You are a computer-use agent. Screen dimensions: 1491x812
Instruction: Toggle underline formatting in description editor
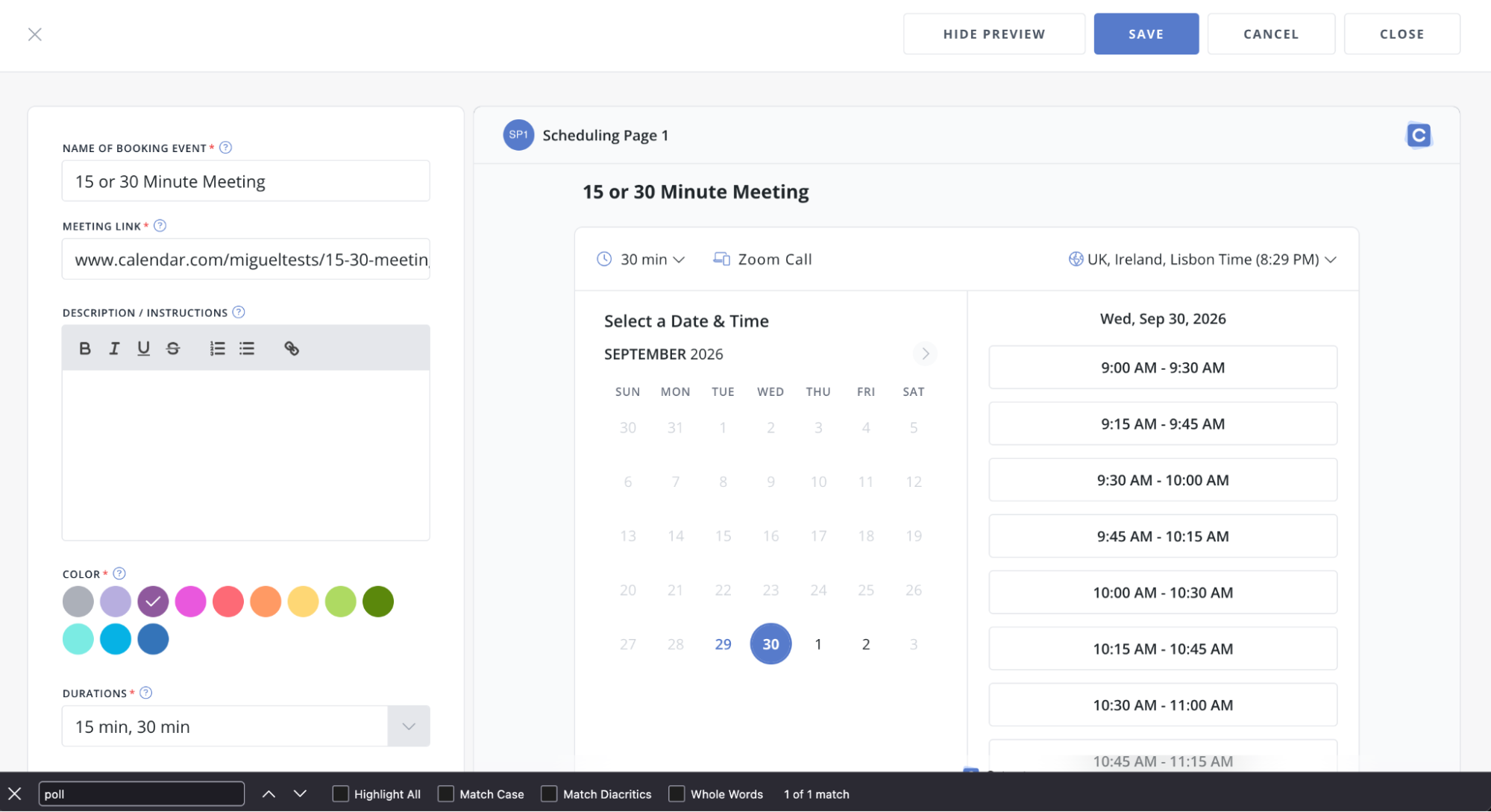(x=143, y=348)
